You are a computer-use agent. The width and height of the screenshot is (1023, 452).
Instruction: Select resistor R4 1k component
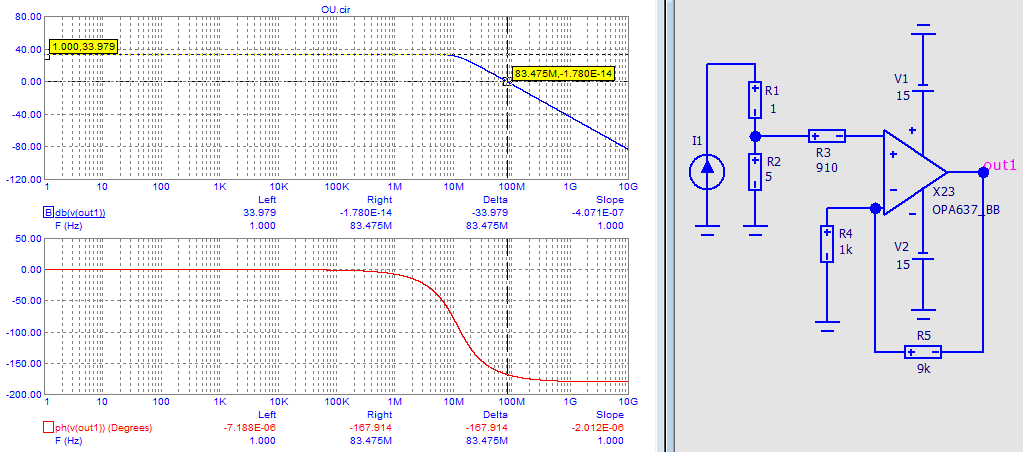click(826, 244)
